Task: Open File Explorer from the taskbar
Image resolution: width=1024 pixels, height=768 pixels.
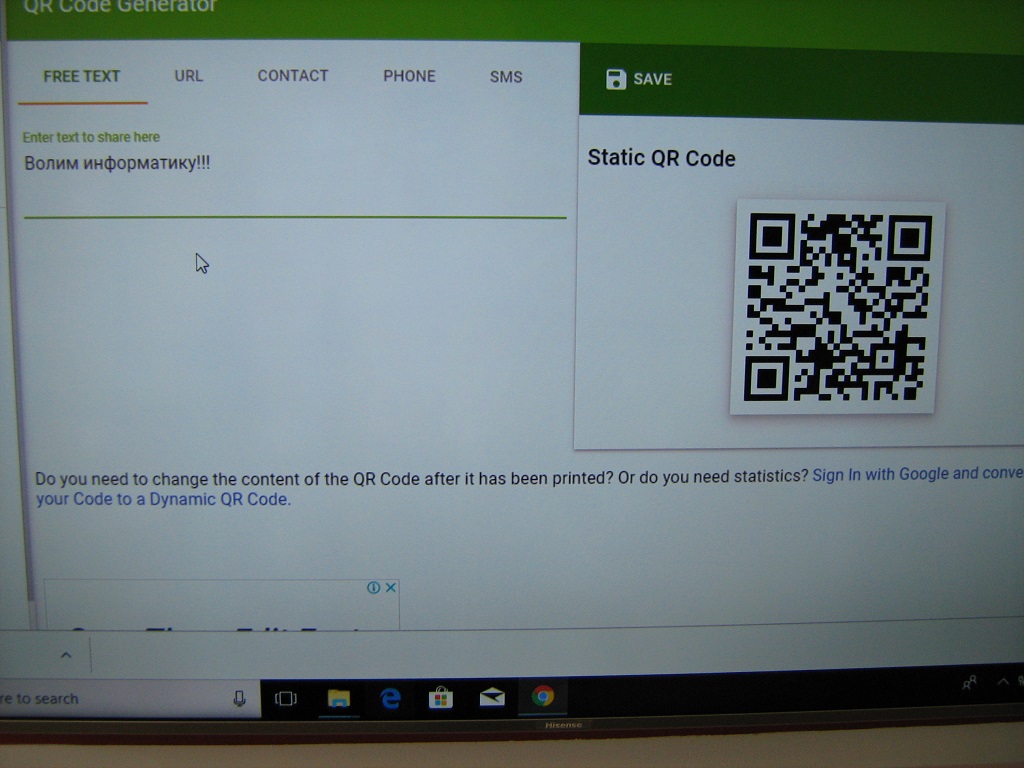Action: (x=339, y=698)
